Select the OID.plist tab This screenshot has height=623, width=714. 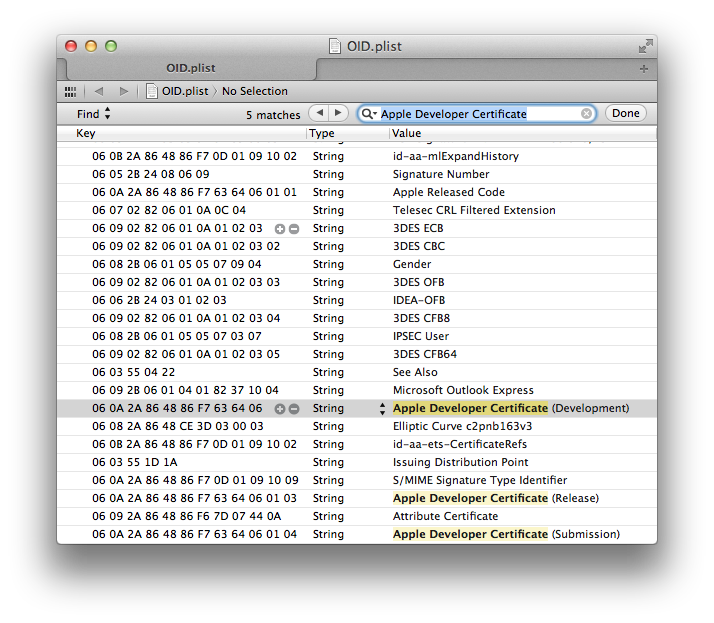(190, 69)
